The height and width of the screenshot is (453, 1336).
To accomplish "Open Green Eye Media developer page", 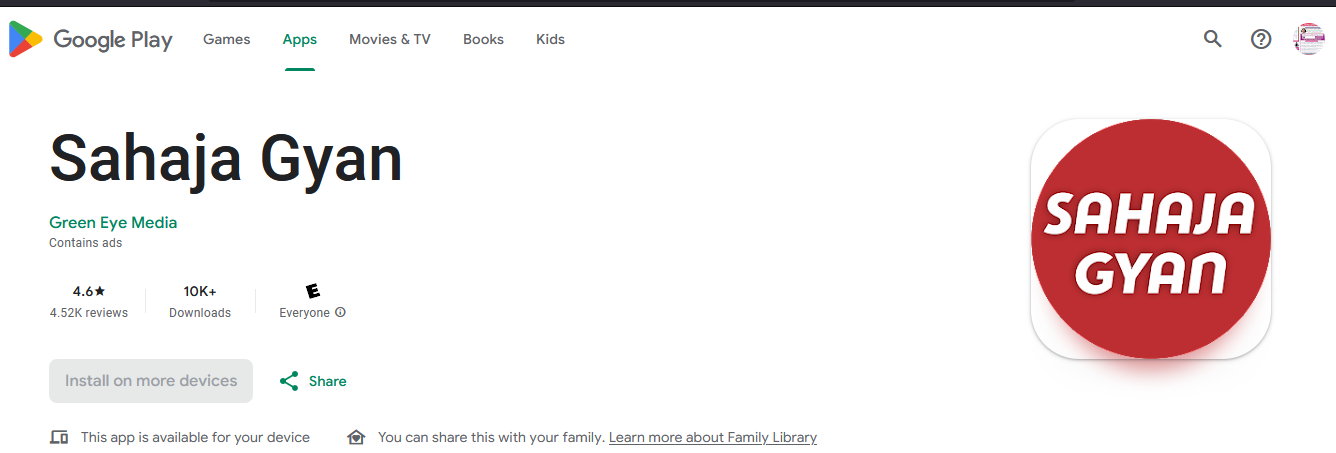I will click(x=113, y=222).
